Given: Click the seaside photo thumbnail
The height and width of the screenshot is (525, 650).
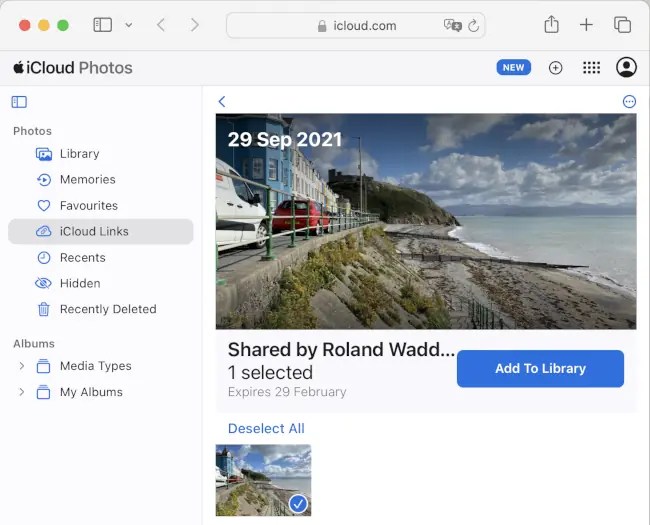Looking at the screenshot, I should [263, 480].
